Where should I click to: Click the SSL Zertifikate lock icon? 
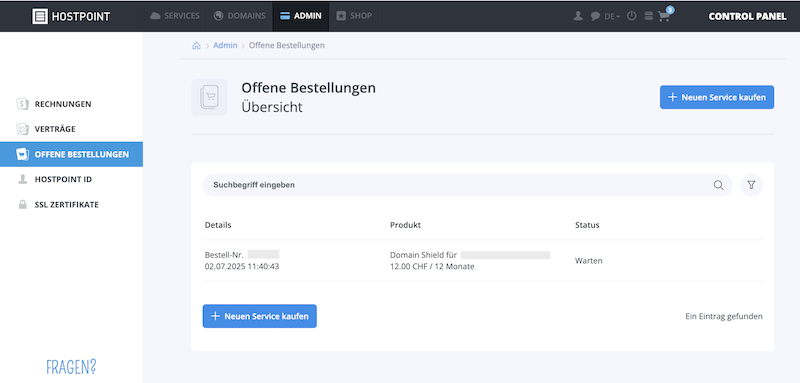point(22,205)
